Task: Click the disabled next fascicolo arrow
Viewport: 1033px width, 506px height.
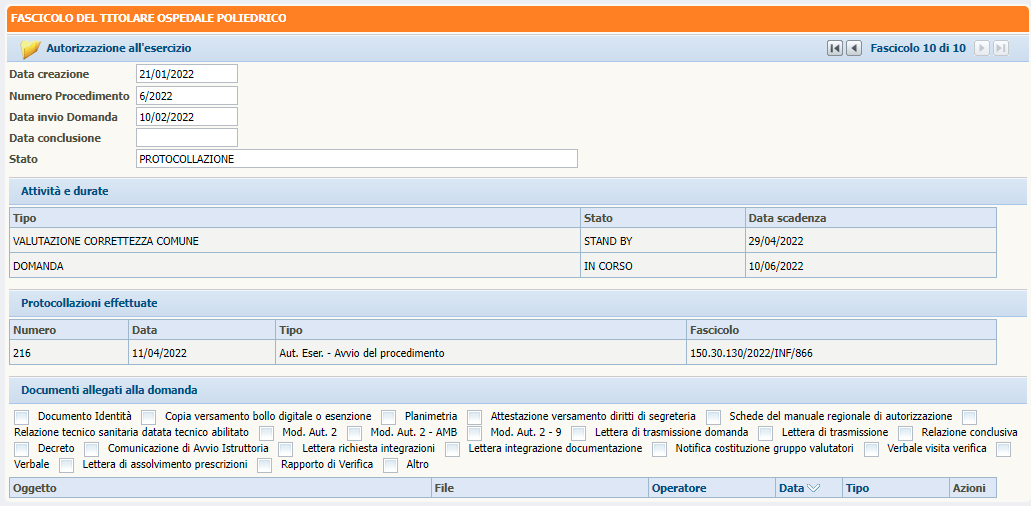Action: coord(982,48)
